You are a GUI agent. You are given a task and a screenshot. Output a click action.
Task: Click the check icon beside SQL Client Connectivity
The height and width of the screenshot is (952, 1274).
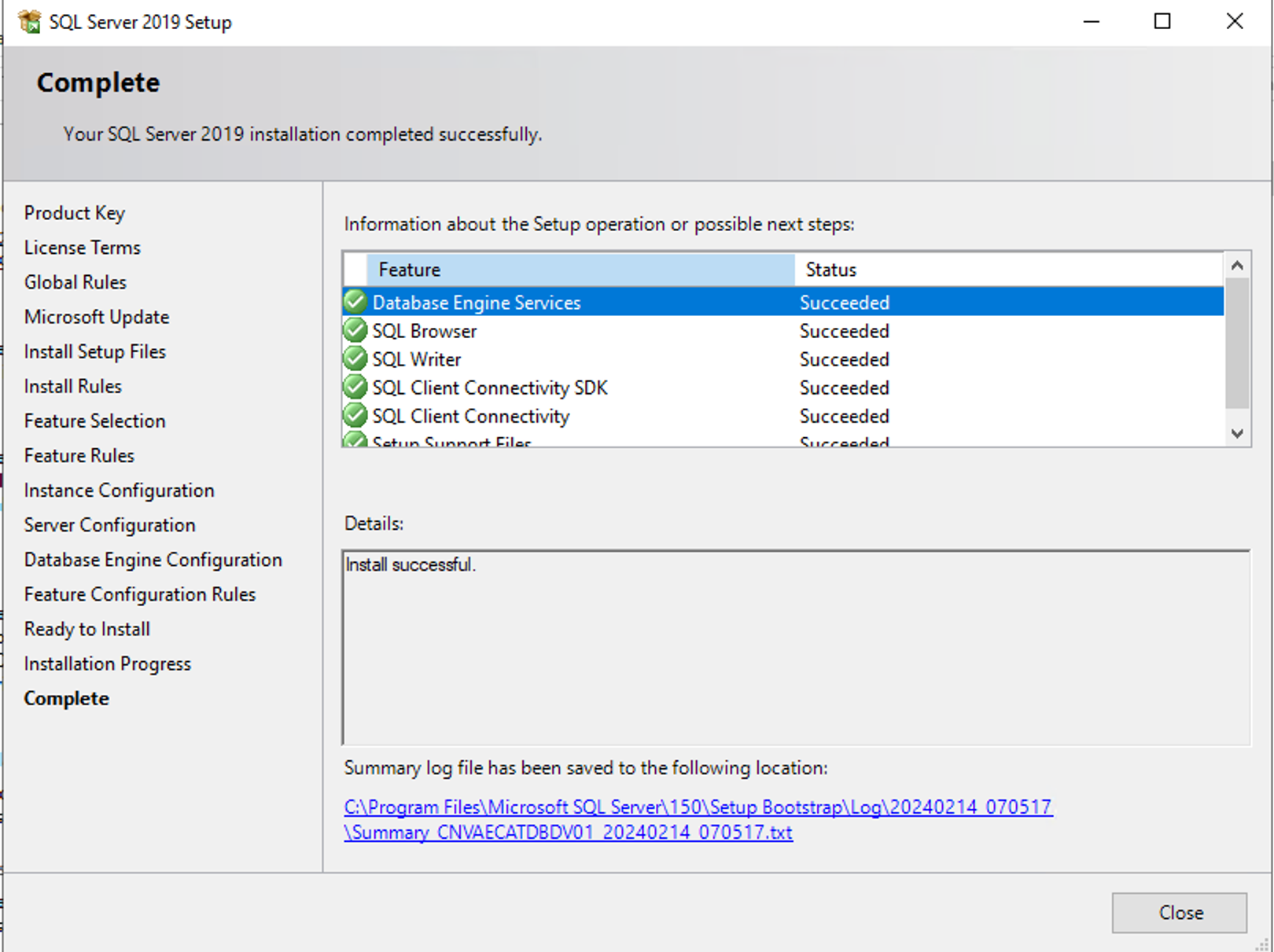[355, 415]
